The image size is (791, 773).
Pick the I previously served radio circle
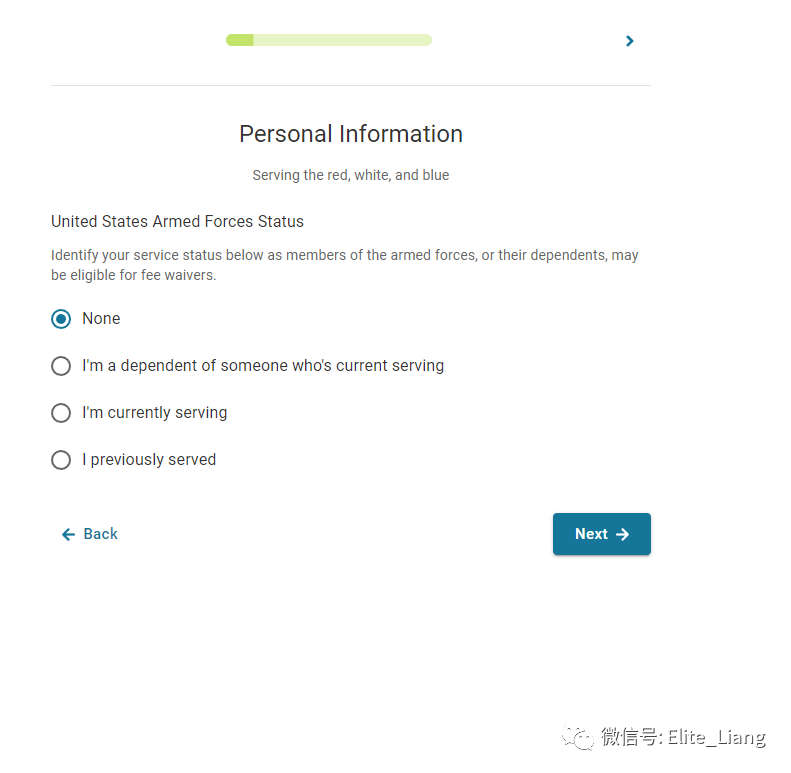coord(61,460)
